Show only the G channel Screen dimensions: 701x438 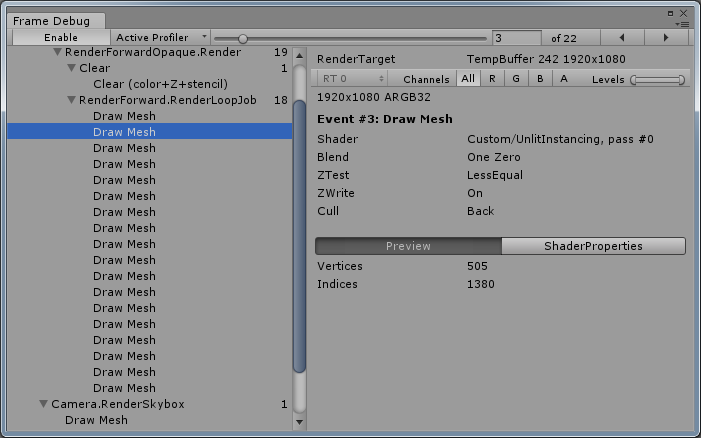(516, 79)
